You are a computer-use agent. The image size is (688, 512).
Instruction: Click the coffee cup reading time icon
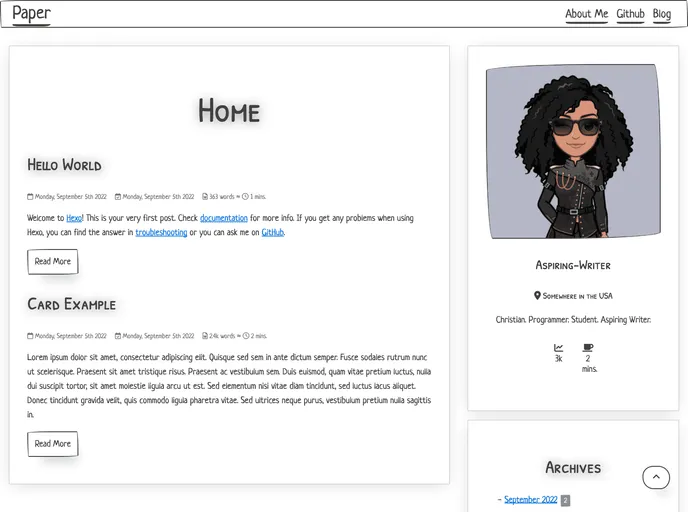pos(588,348)
